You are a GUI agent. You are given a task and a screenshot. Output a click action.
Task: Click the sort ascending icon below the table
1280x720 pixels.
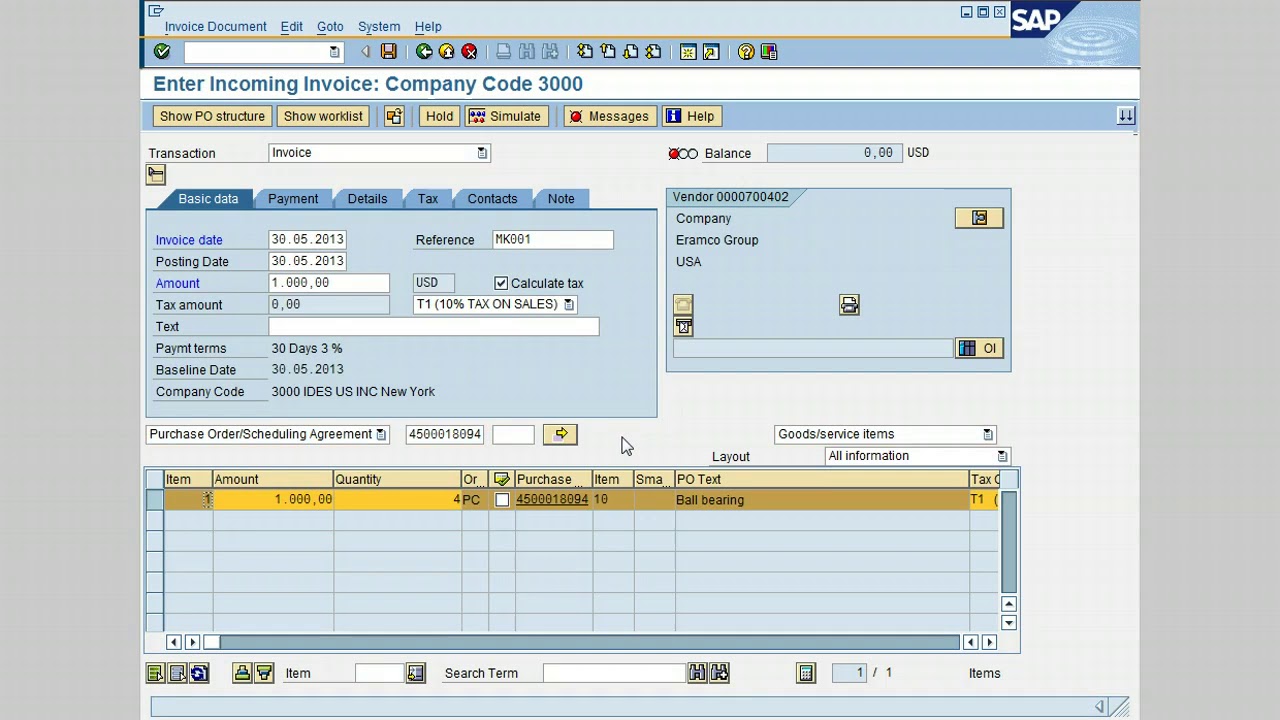click(x=242, y=673)
